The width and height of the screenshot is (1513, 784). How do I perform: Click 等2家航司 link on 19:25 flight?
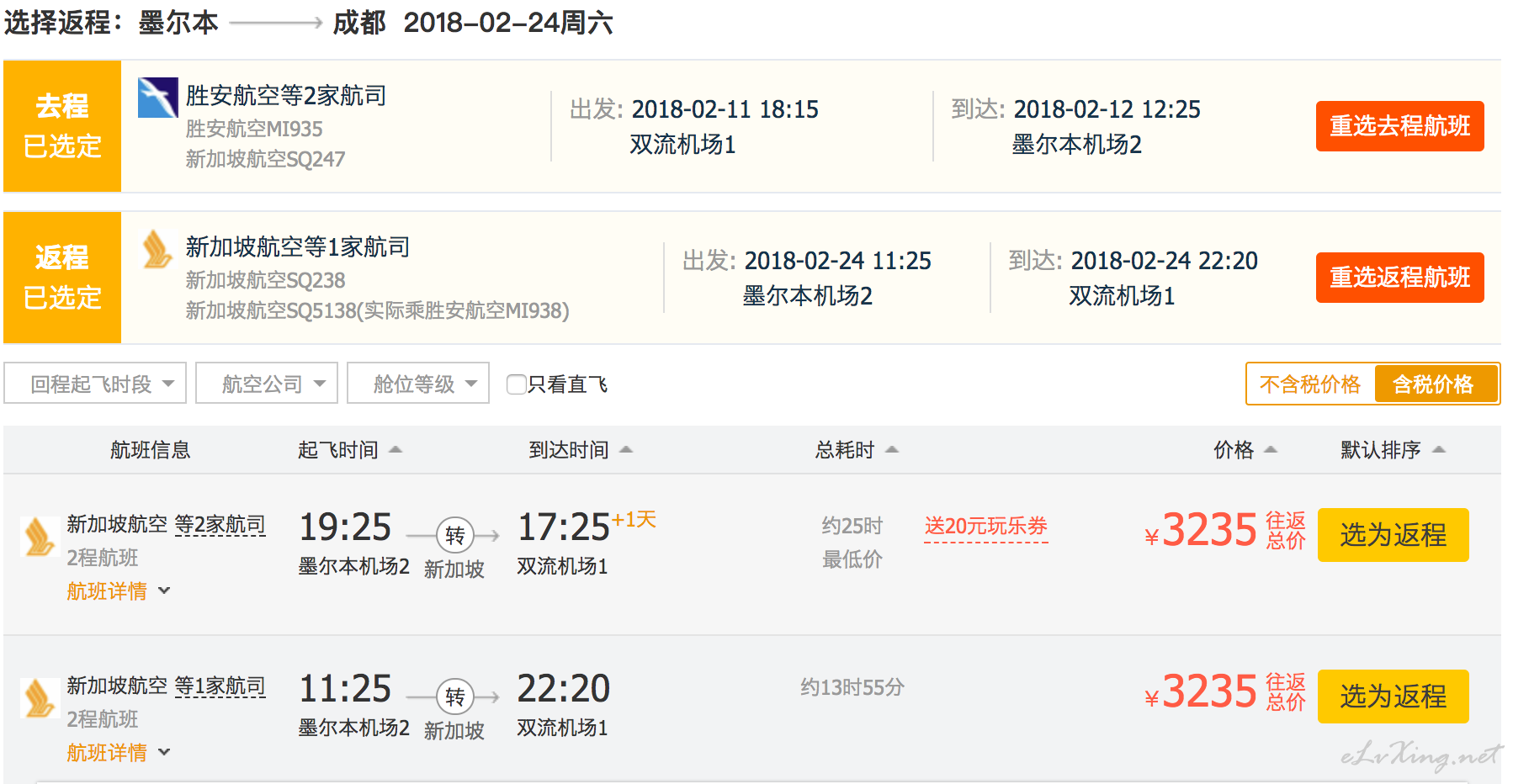click(220, 525)
